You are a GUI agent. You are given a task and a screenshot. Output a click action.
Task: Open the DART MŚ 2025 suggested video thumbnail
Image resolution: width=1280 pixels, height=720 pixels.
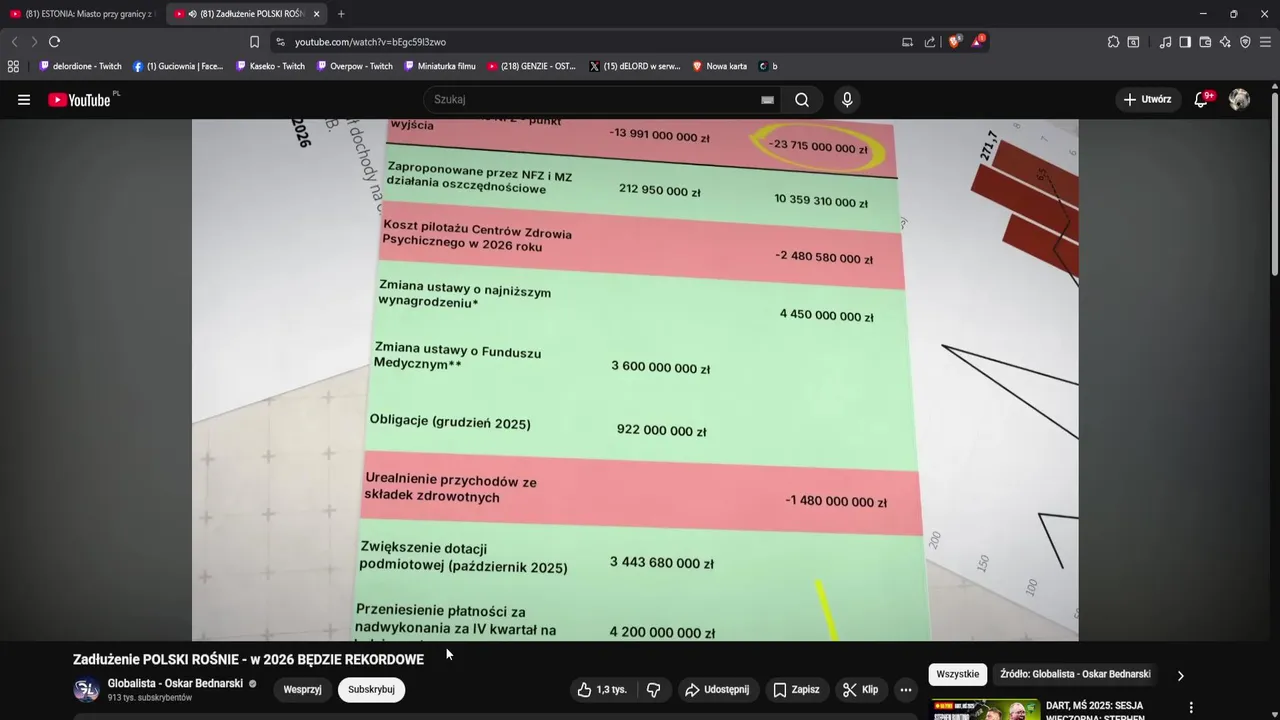pos(986,709)
